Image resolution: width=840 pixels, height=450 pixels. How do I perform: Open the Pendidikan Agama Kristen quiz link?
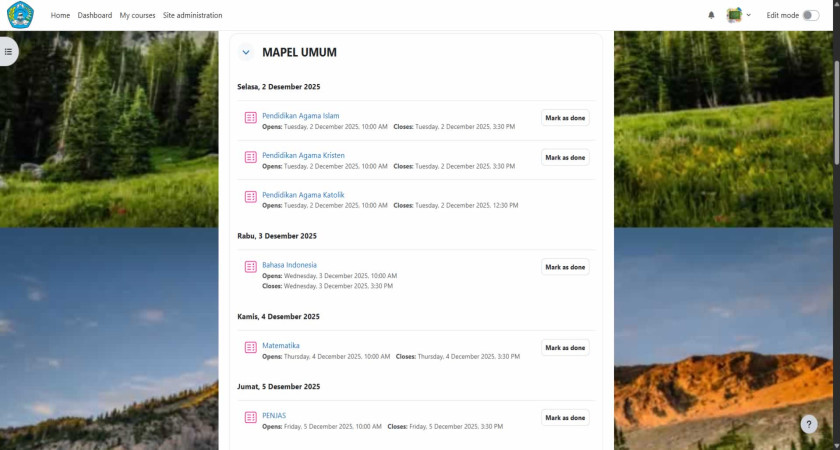[x=303, y=155]
